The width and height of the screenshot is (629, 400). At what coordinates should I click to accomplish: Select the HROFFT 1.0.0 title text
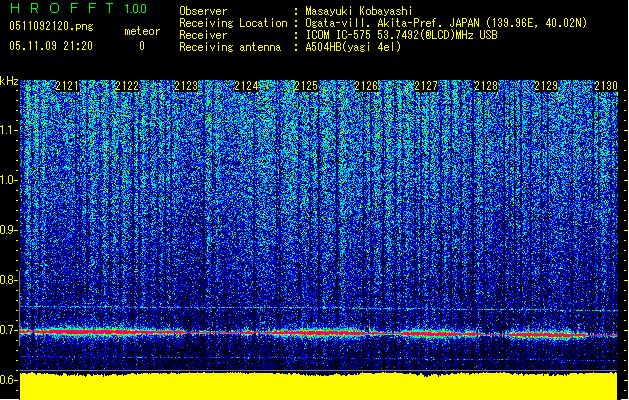pos(79,8)
